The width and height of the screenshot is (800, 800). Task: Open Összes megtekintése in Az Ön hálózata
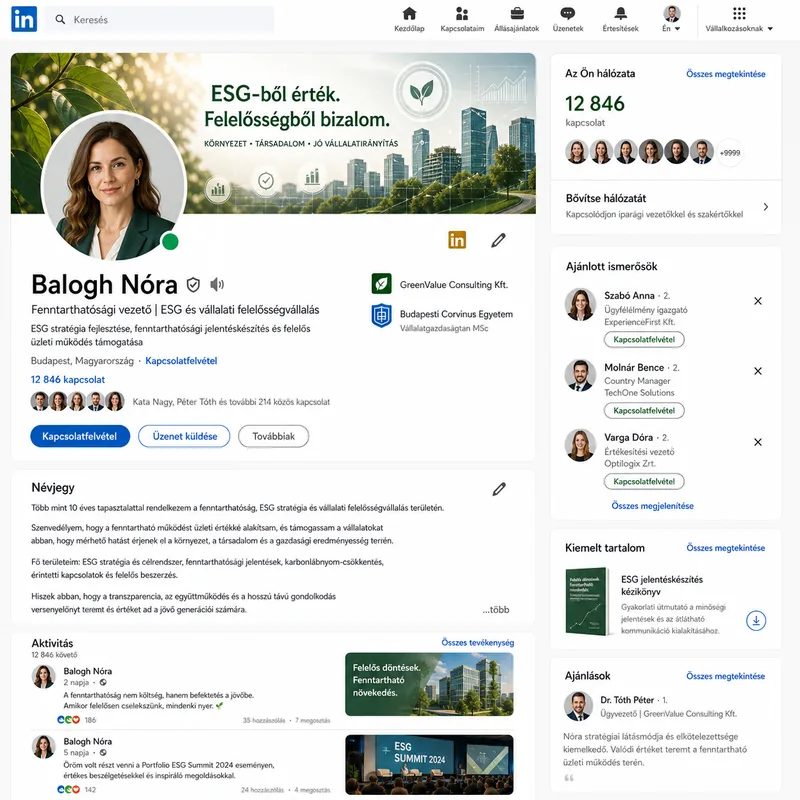click(x=726, y=74)
